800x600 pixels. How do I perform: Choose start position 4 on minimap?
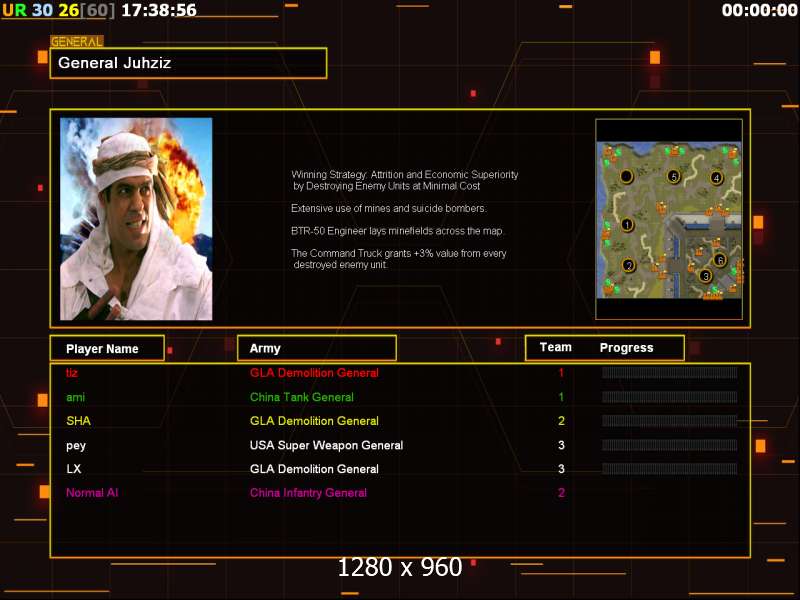click(x=716, y=178)
